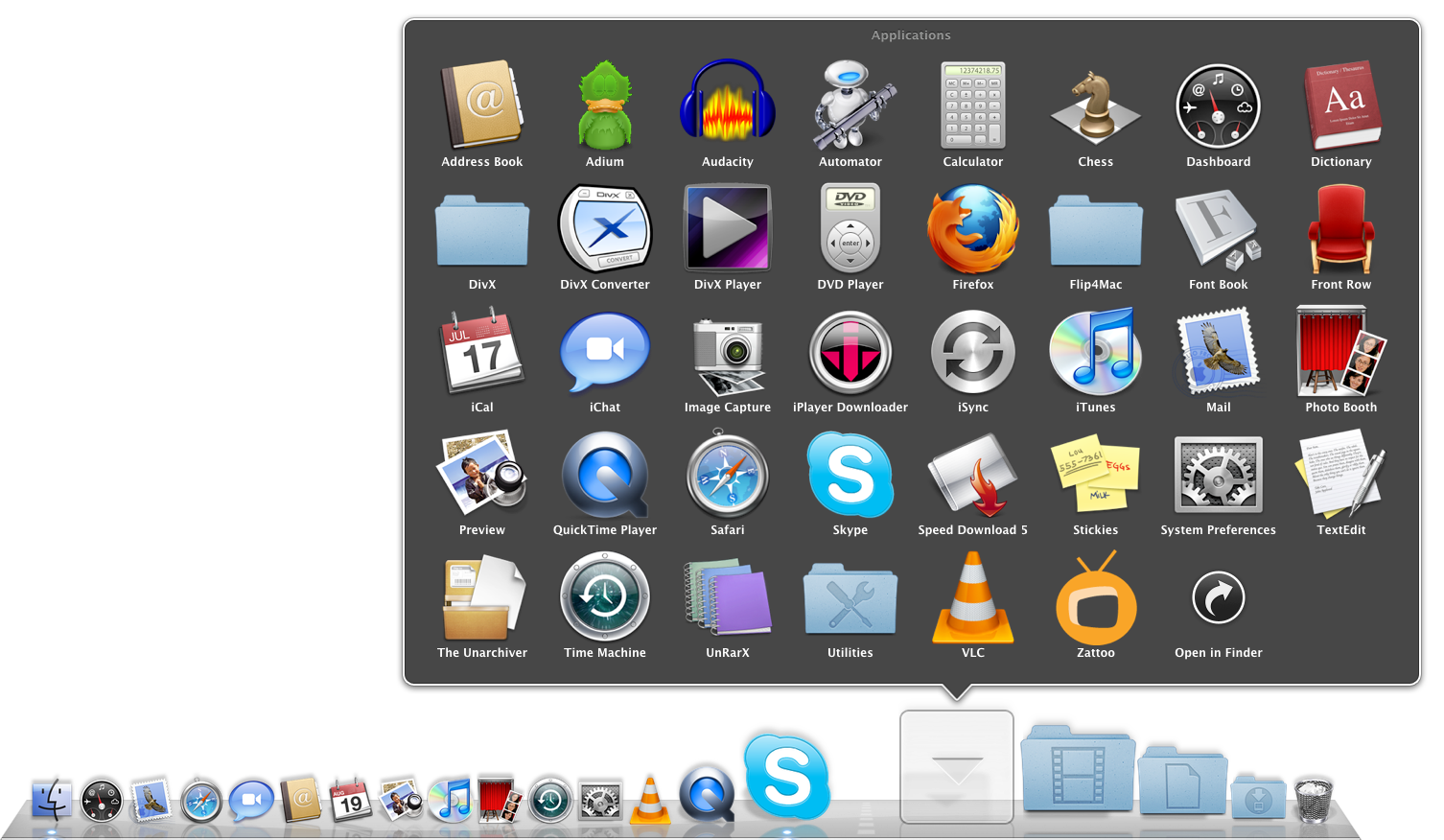Open Firefox browser
This screenshot has height=840, width=1444.
coord(973,228)
